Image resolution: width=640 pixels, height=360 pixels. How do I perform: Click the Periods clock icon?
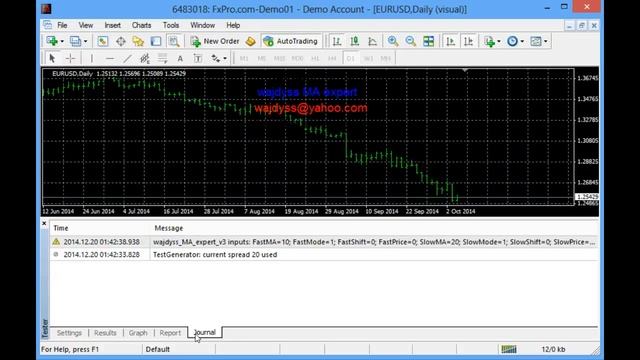point(512,41)
